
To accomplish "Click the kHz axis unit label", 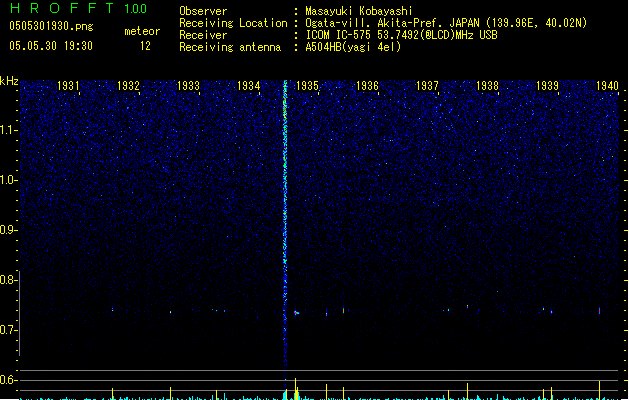I will pyautogui.click(x=9, y=81).
